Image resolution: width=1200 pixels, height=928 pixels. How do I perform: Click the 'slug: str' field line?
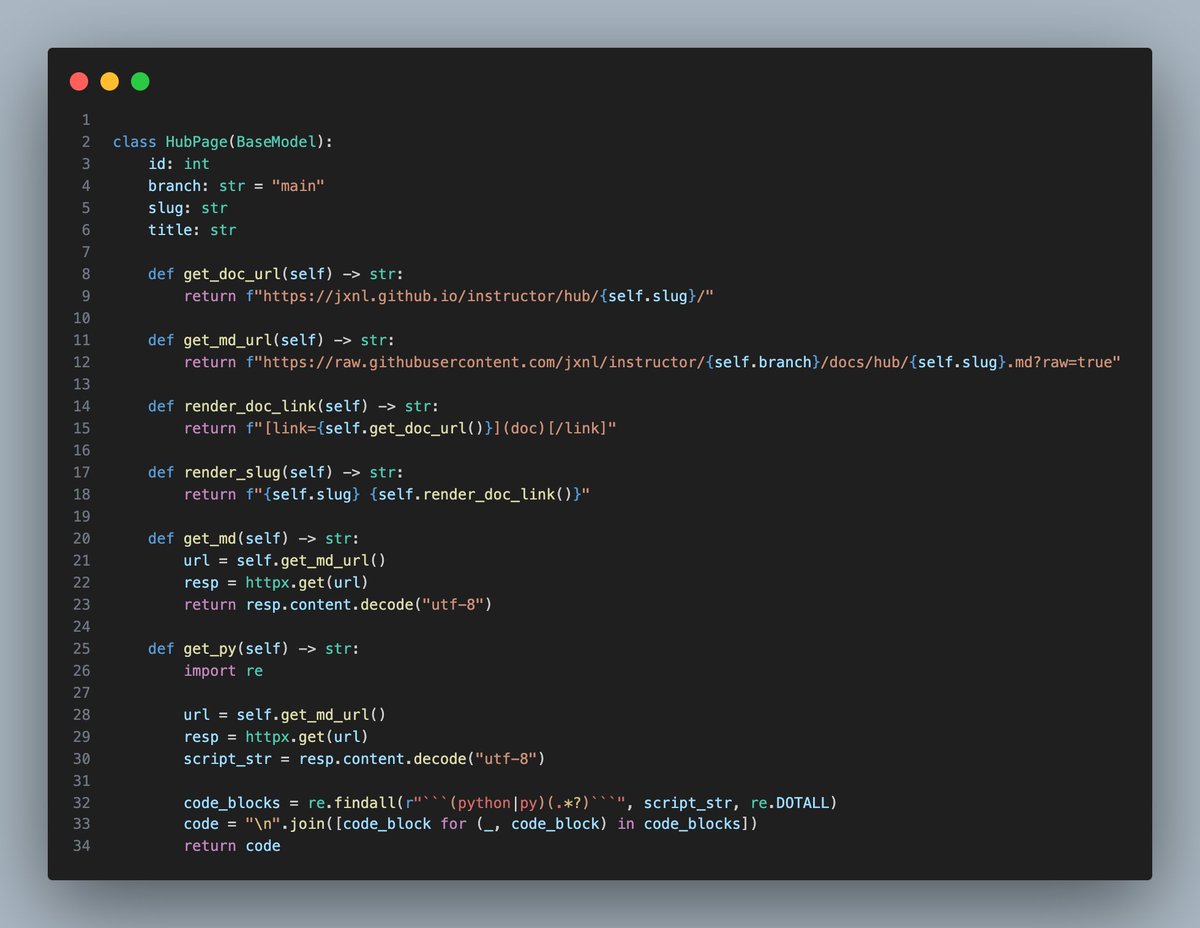click(188, 208)
